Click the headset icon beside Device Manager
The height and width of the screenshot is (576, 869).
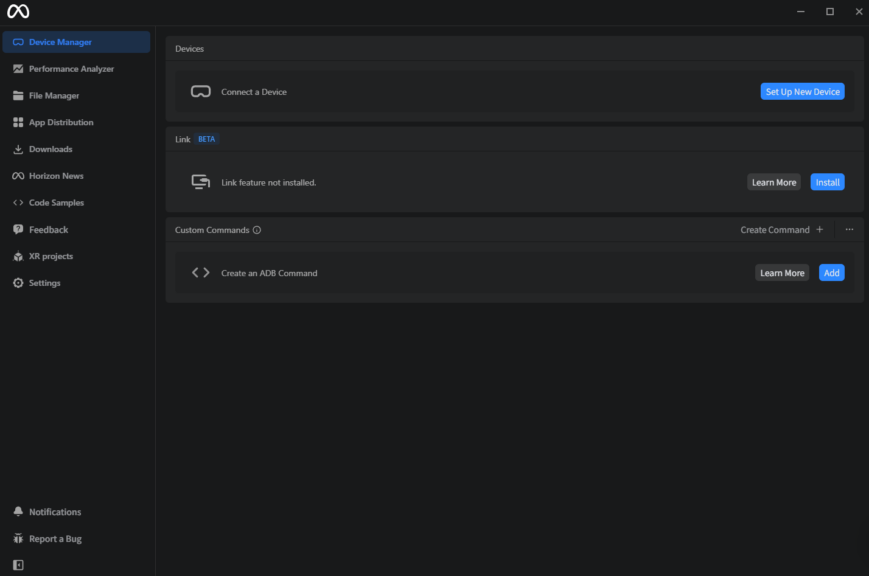[18, 42]
